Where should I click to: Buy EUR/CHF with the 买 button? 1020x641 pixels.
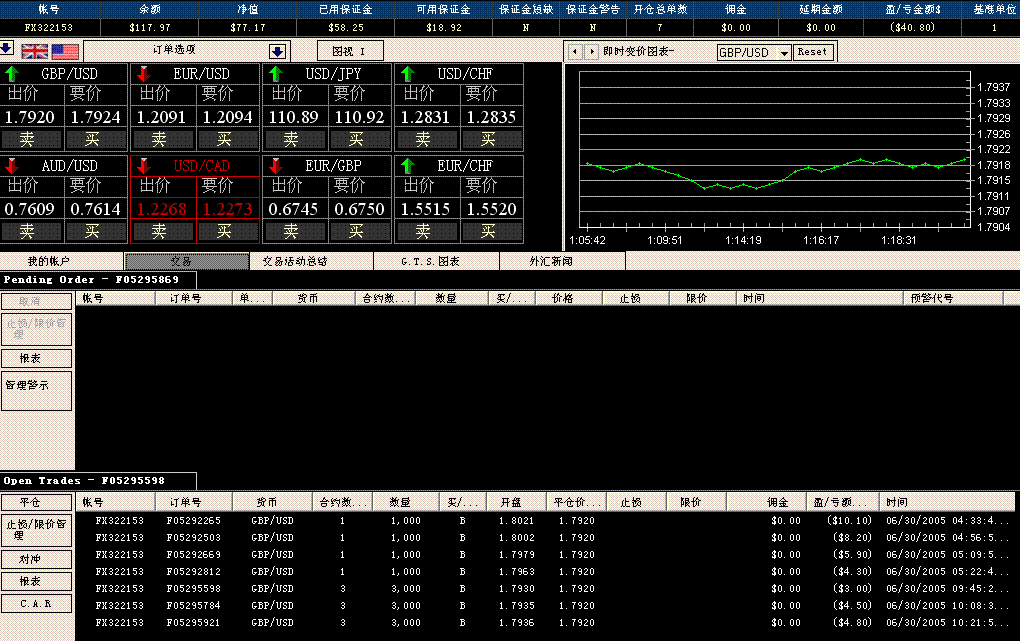tap(492, 231)
